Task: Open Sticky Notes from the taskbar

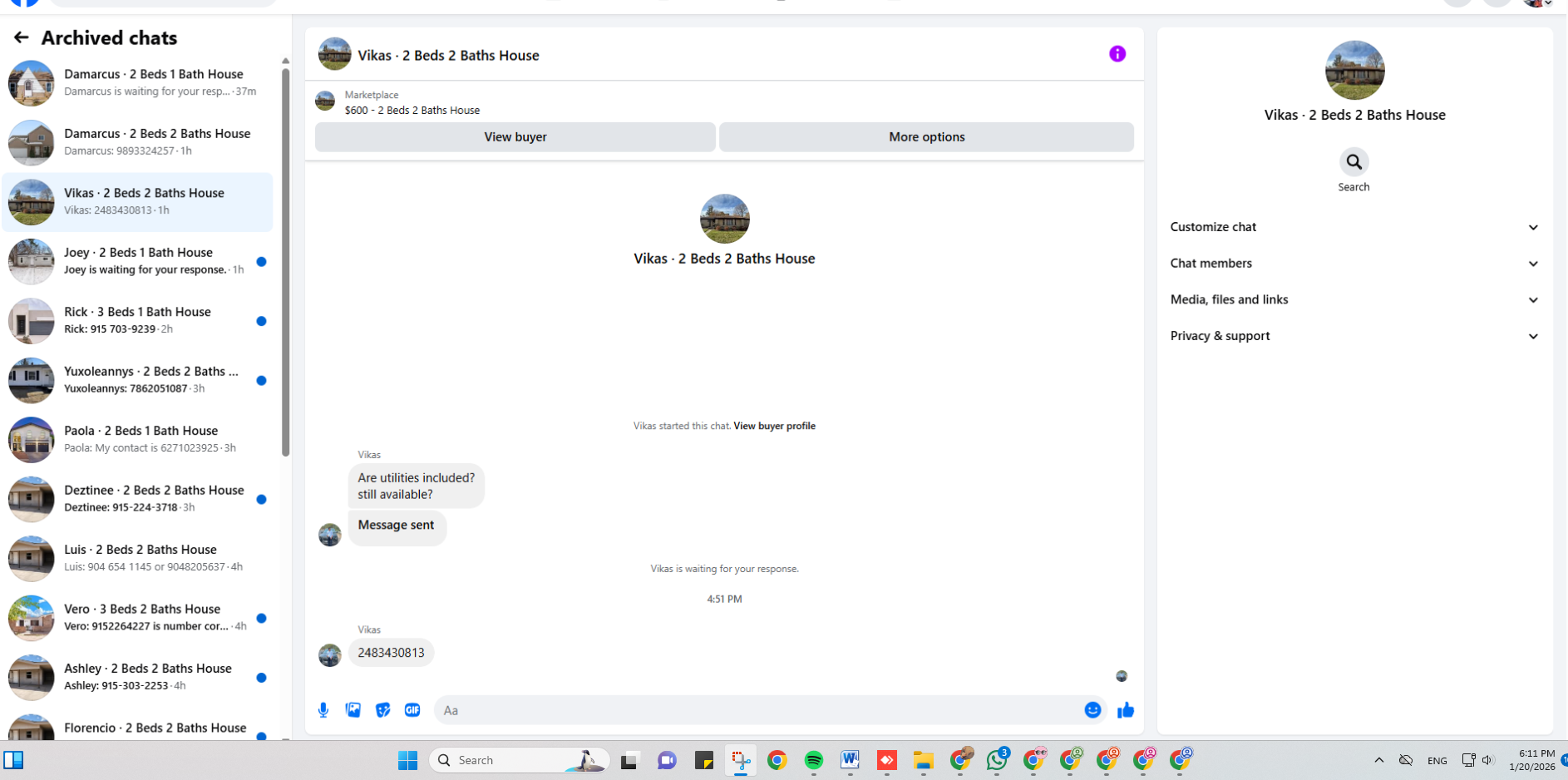Action: 704,760
